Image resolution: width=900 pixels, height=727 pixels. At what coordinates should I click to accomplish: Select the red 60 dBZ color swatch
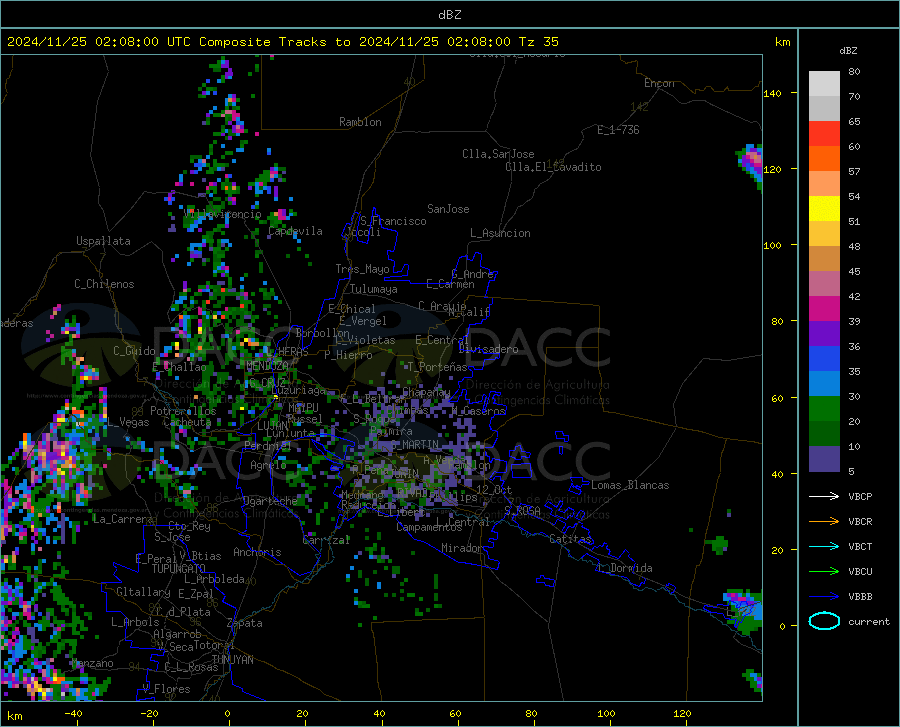tap(824, 134)
